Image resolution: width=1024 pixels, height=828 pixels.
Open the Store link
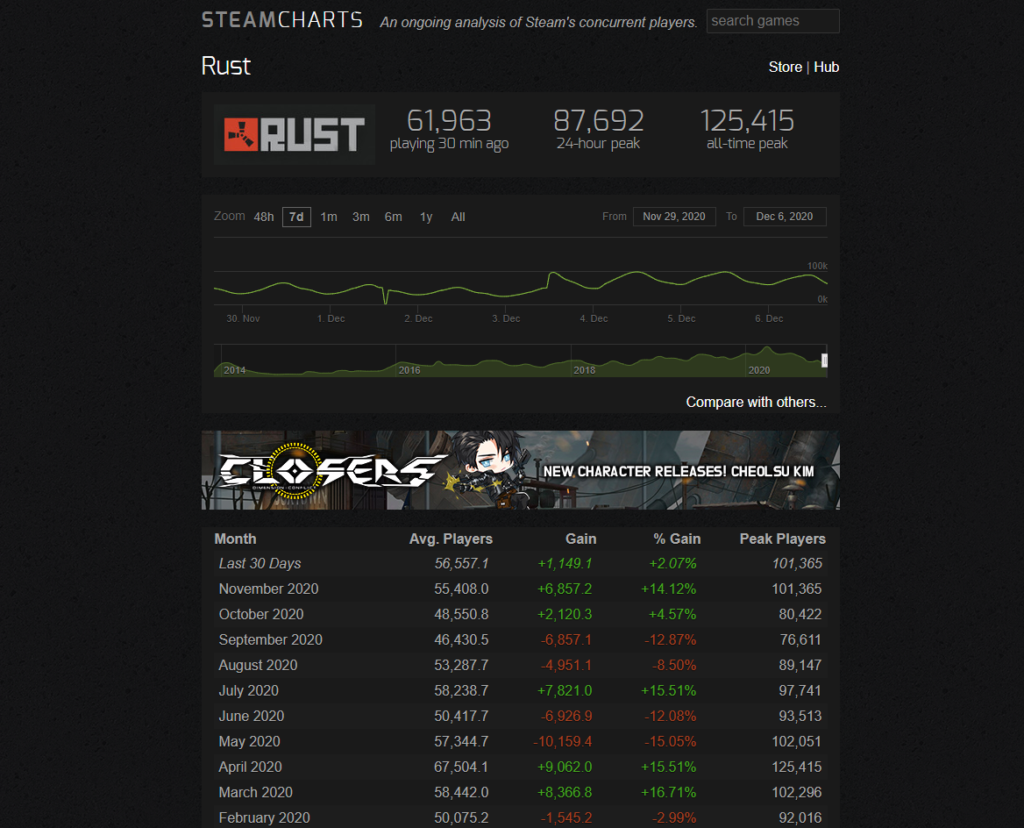(x=785, y=67)
